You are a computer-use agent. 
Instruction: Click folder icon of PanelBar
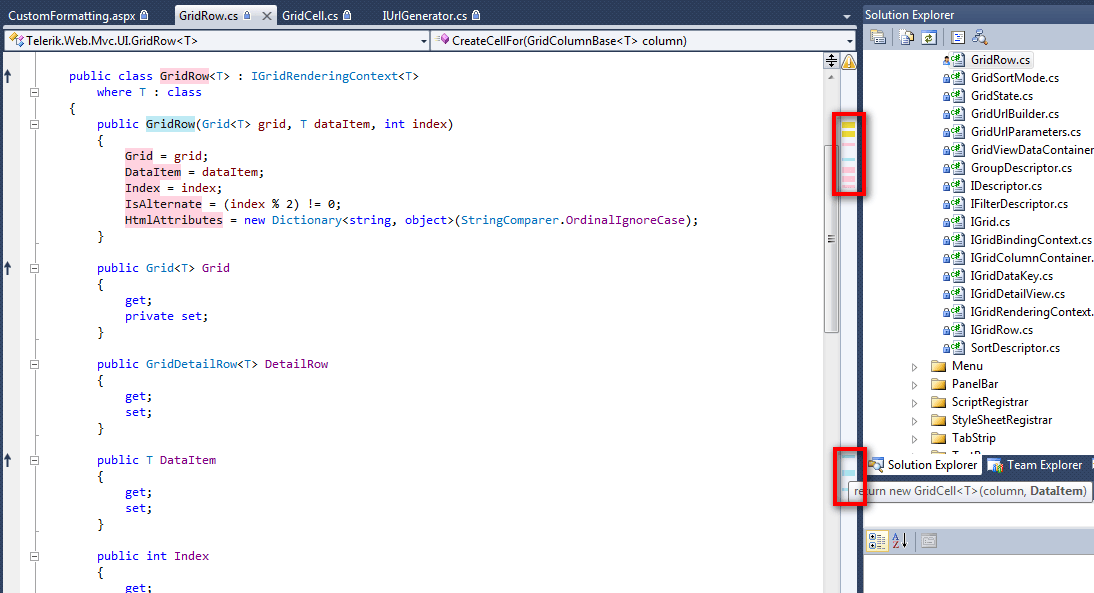point(939,384)
